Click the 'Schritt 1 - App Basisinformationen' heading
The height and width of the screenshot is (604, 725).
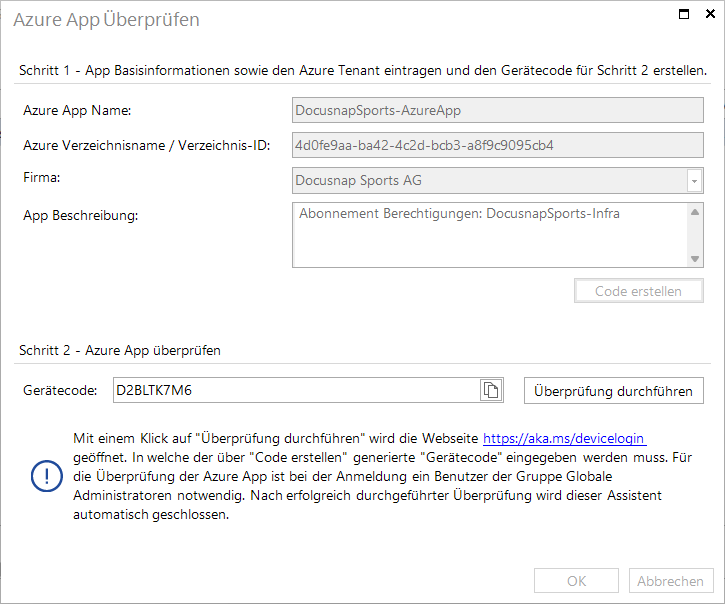click(363, 70)
